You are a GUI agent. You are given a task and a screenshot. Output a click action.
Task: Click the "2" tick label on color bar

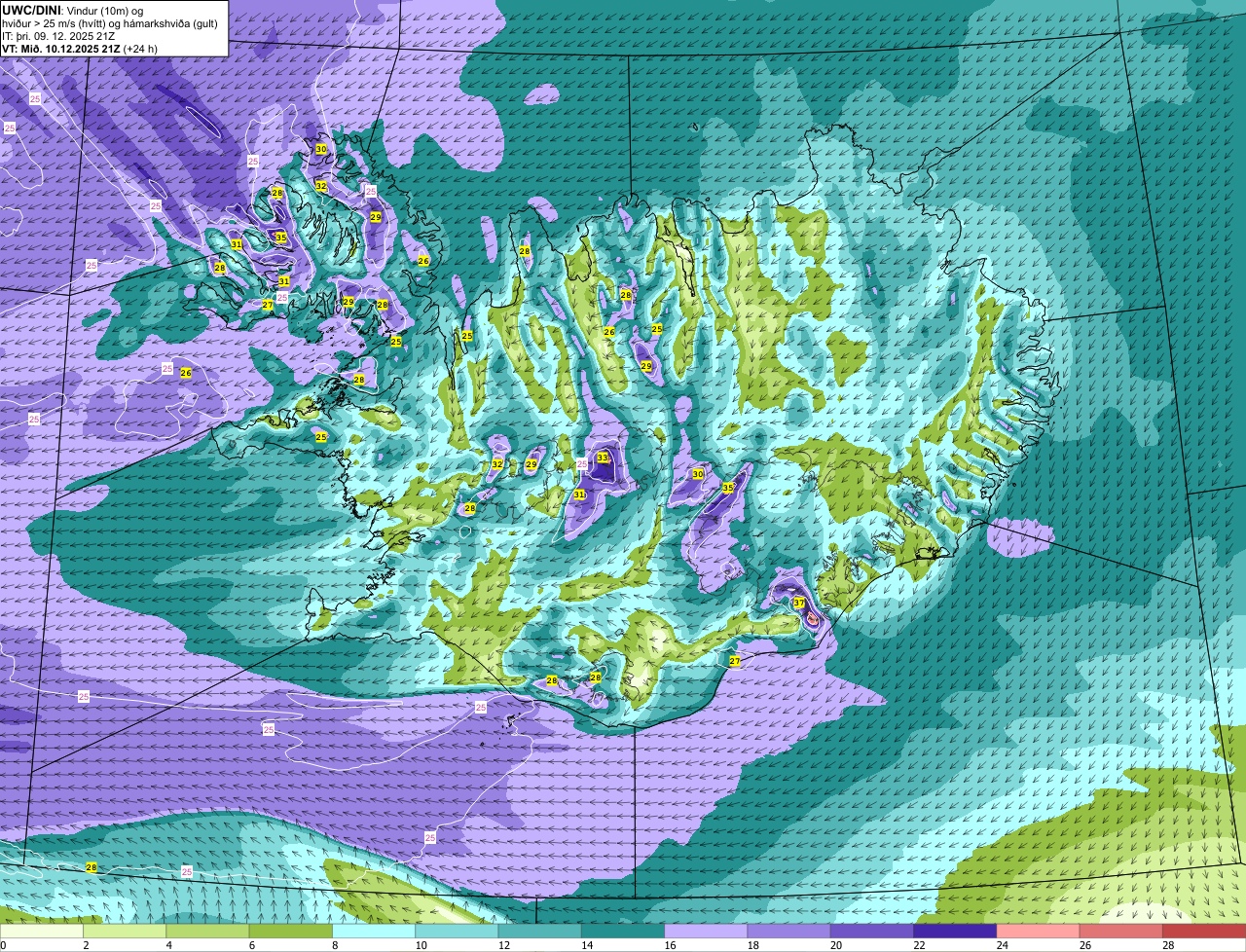[x=86, y=945]
